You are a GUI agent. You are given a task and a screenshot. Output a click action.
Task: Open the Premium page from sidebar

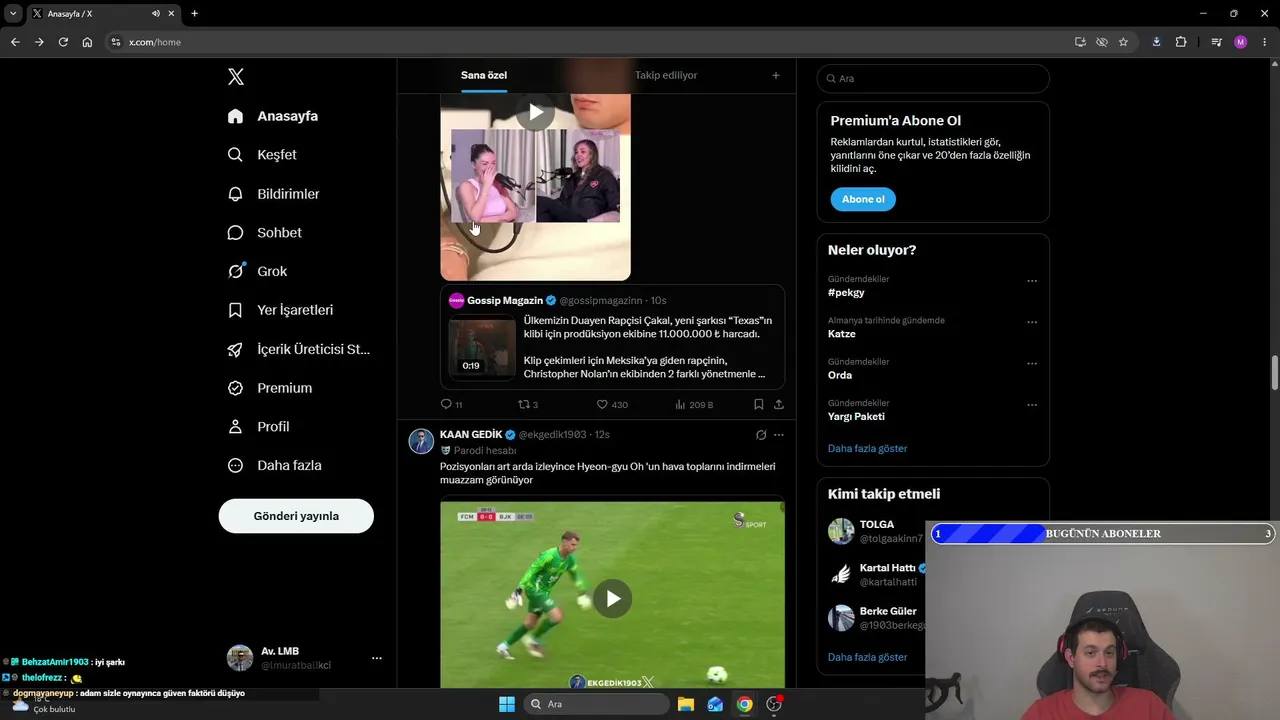(x=270, y=388)
